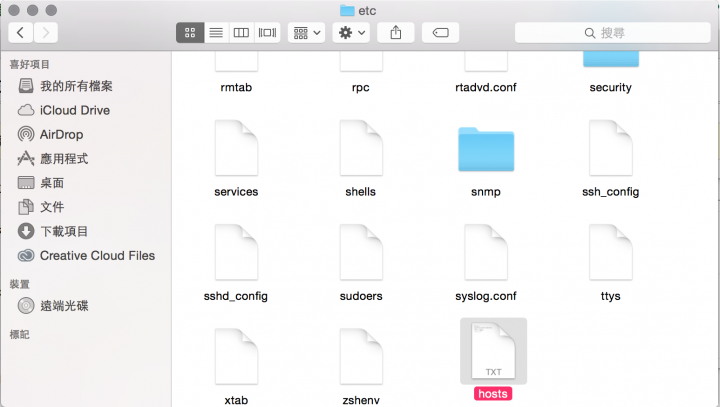The width and height of the screenshot is (720, 407).
Task: Select the services file icon
Action: 236,148
